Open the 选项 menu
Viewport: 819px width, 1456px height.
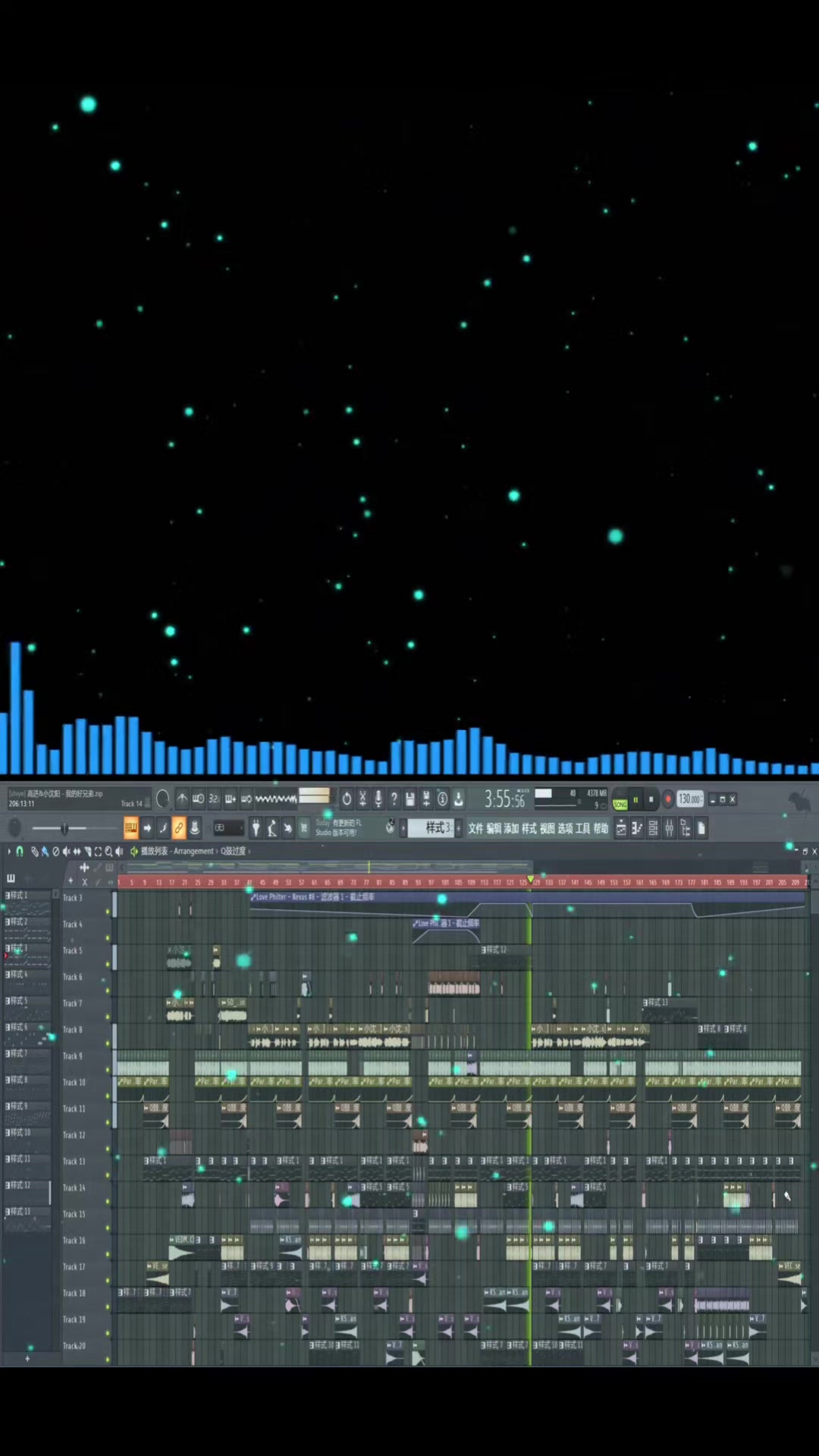coord(565,828)
